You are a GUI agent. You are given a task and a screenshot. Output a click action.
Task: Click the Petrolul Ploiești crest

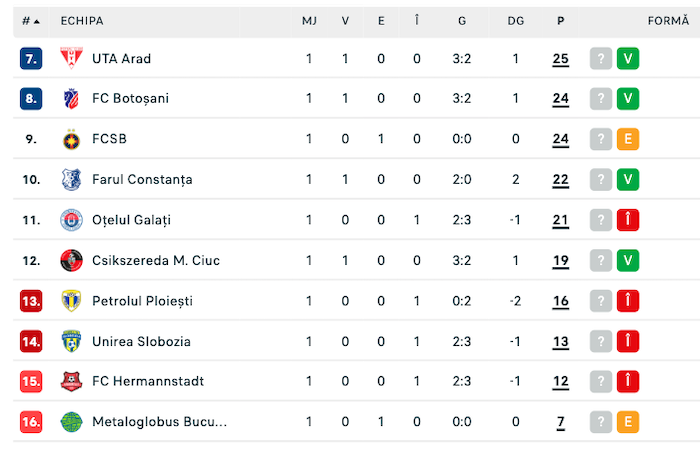[x=71, y=301]
